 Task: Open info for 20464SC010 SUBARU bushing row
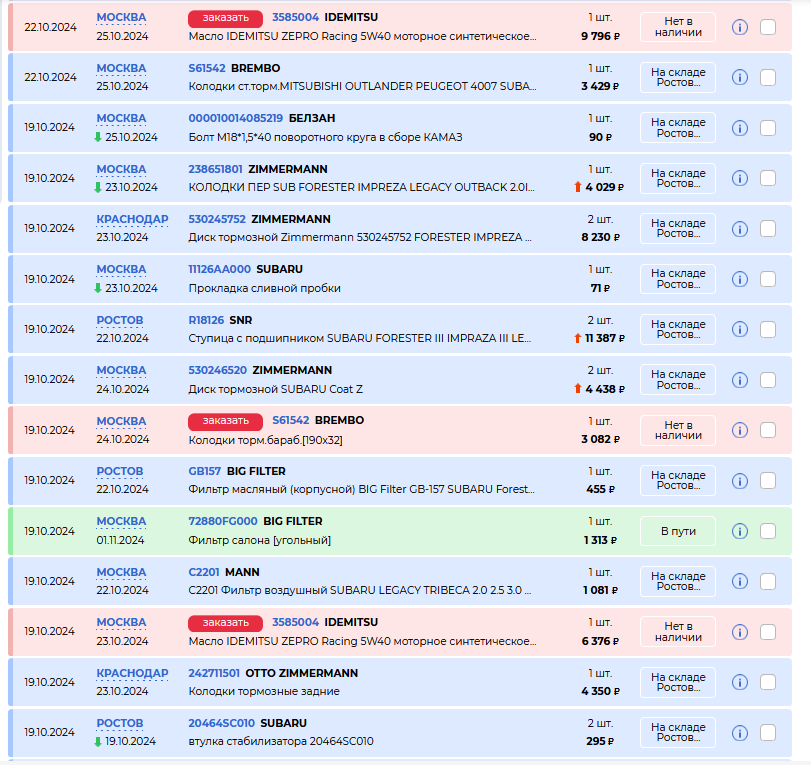click(x=740, y=733)
